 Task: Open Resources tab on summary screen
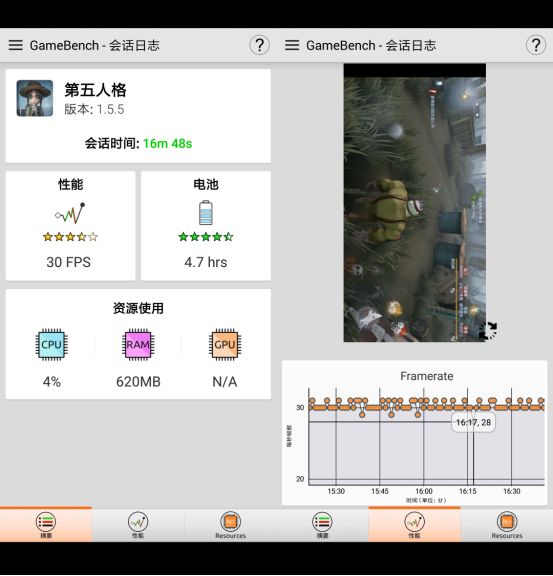(230, 525)
